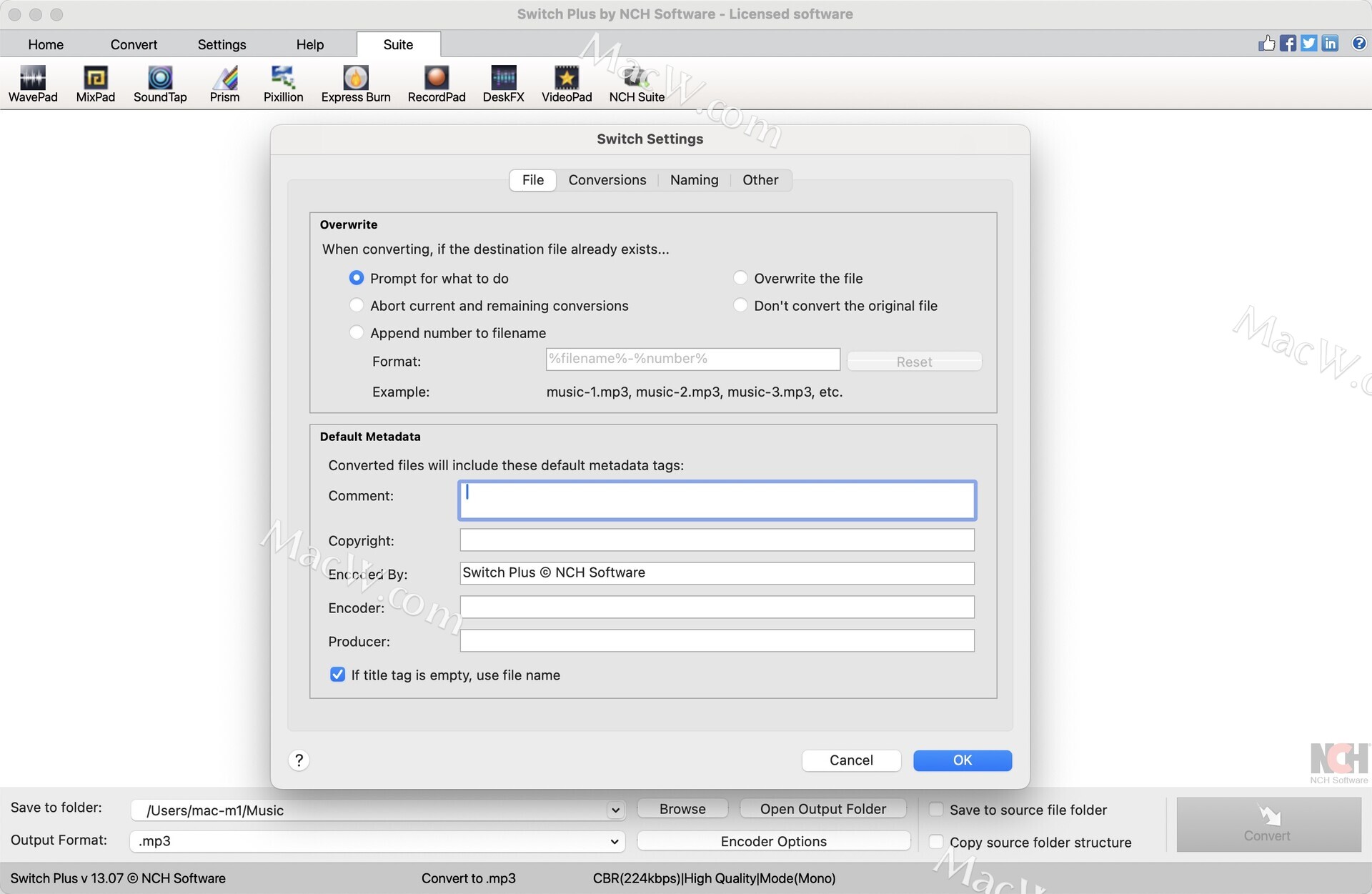Click the SoundTap icon
This screenshot has width=1372, height=894.
point(160,83)
